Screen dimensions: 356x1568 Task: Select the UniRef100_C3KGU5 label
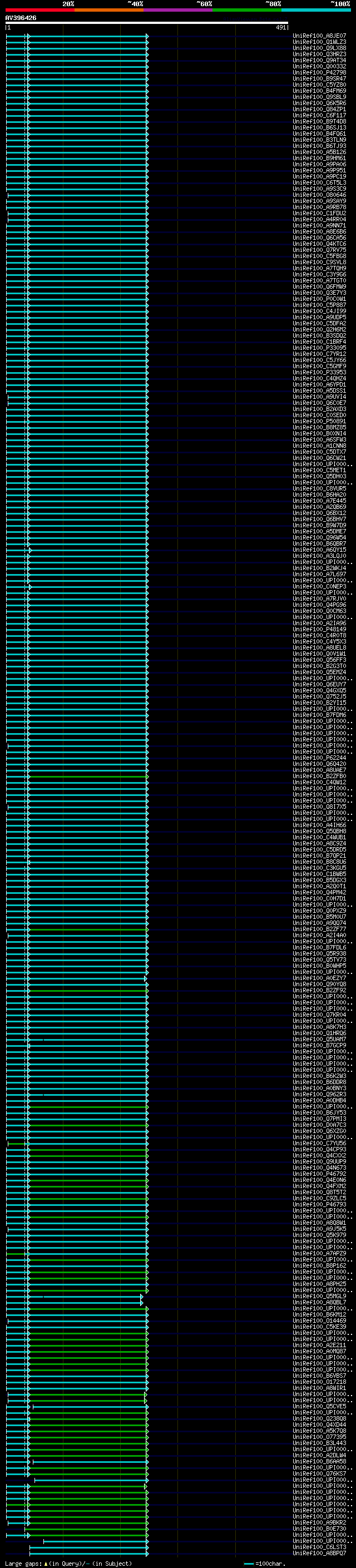[x=319, y=868]
